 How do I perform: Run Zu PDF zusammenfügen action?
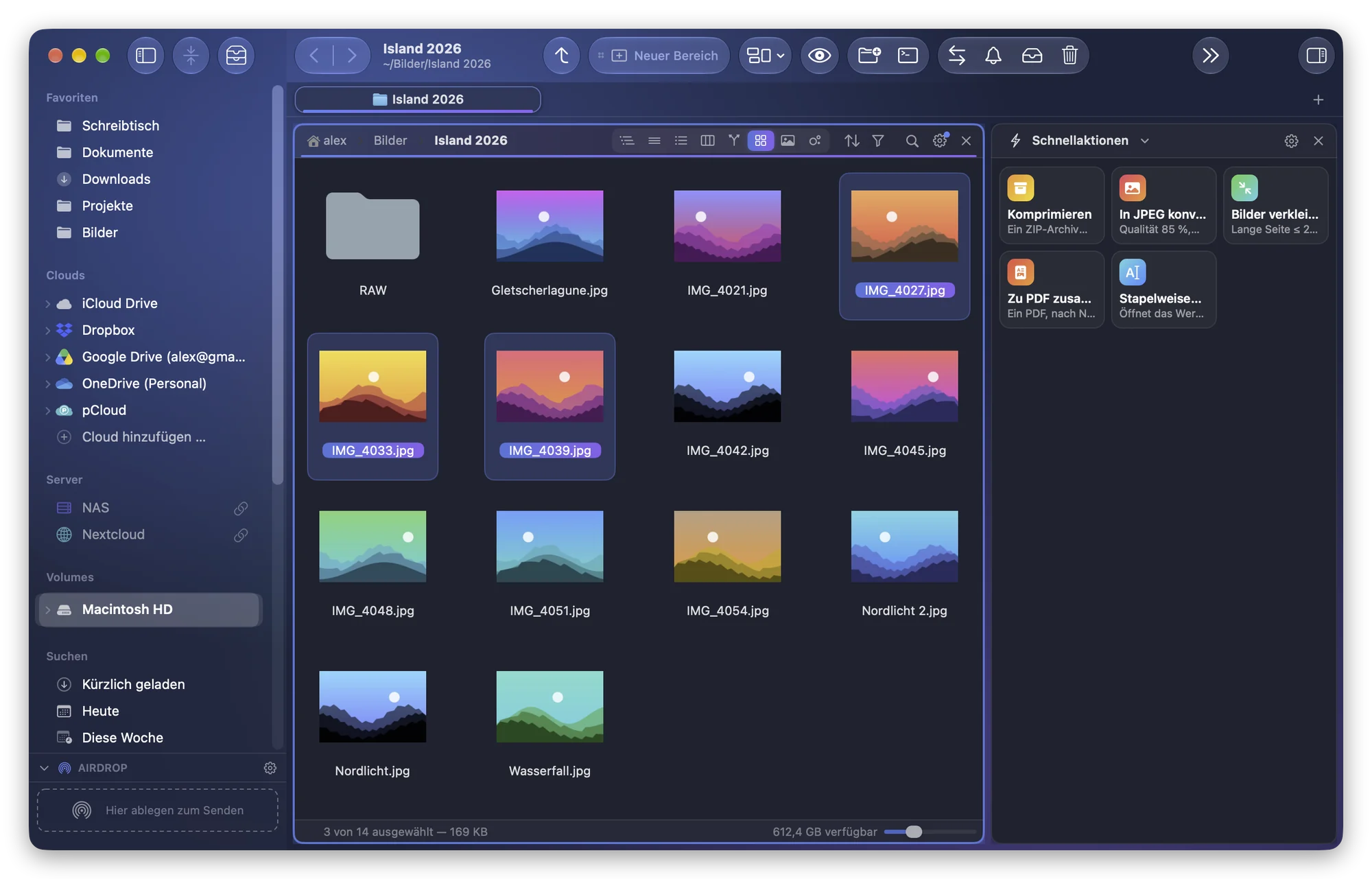point(1052,290)
